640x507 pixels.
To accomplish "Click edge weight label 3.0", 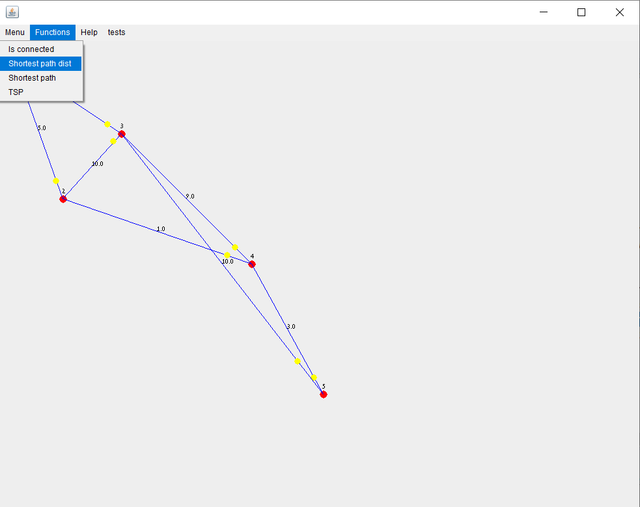I will coord(291,327).
